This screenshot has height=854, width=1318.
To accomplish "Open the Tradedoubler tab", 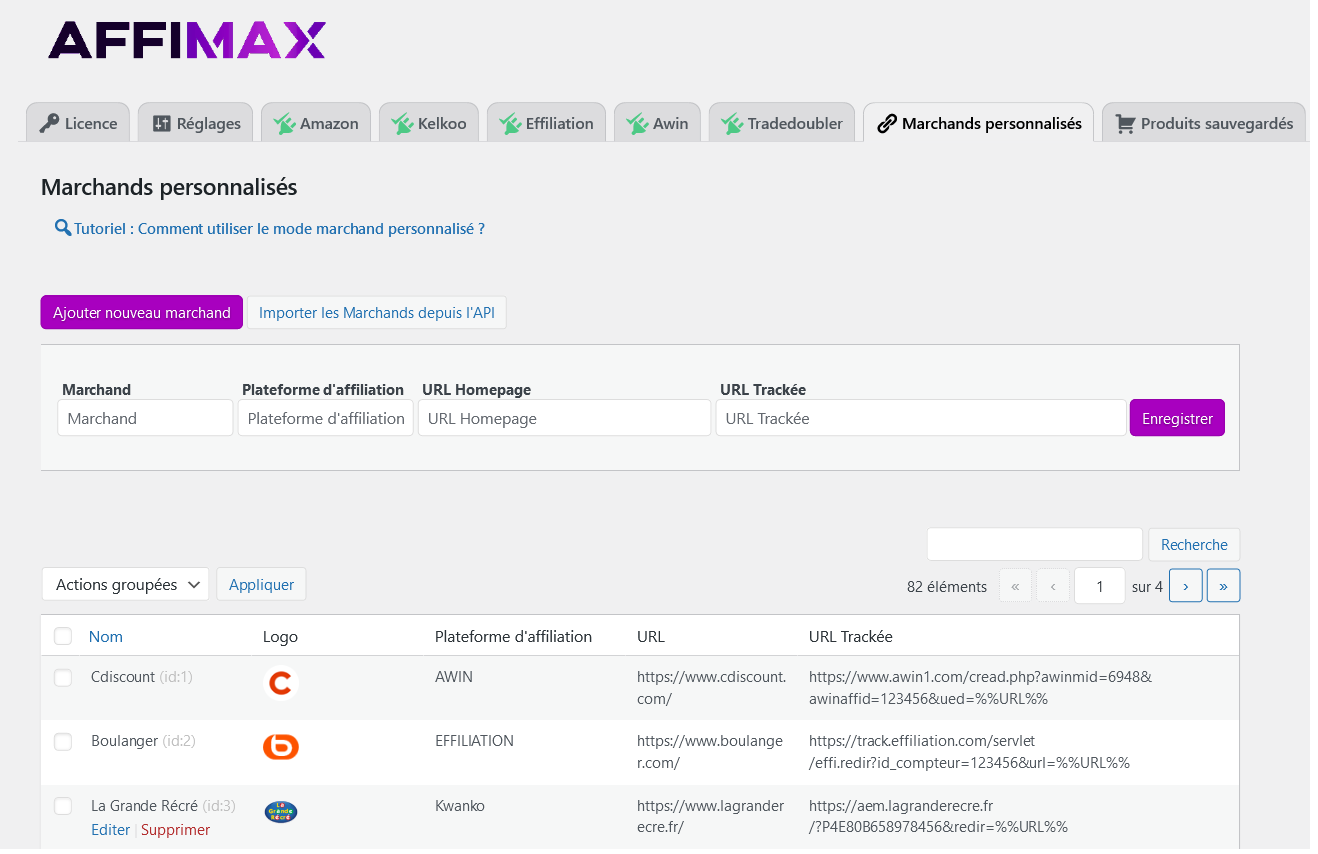I will tap(782, 122).
